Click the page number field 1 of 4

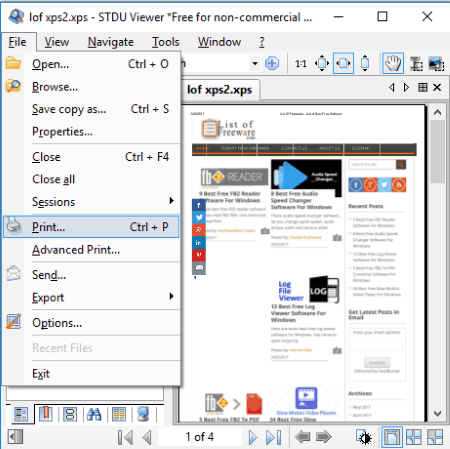point(200,437)
